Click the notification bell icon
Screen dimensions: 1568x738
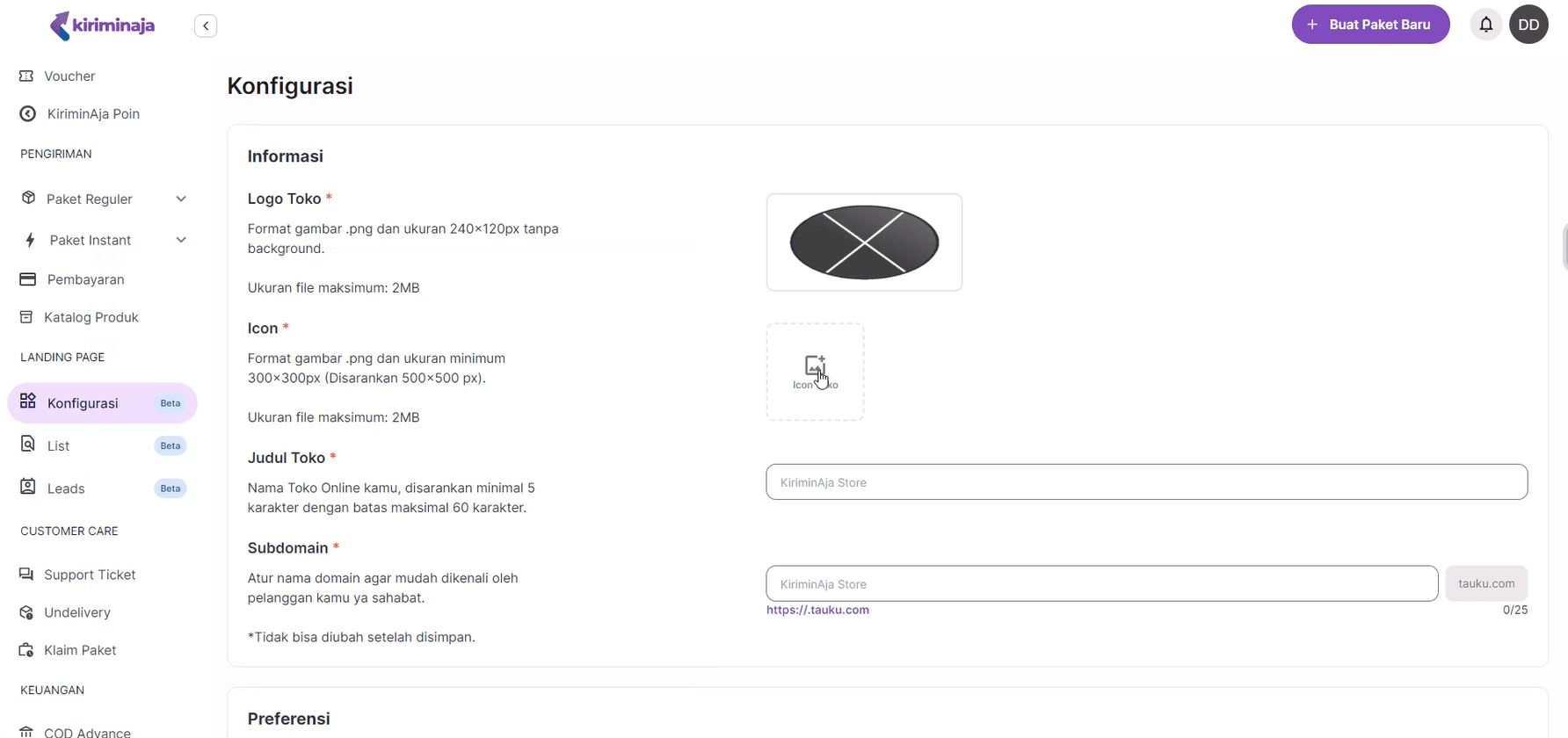pyautogui.click(x=1486, y=25)
